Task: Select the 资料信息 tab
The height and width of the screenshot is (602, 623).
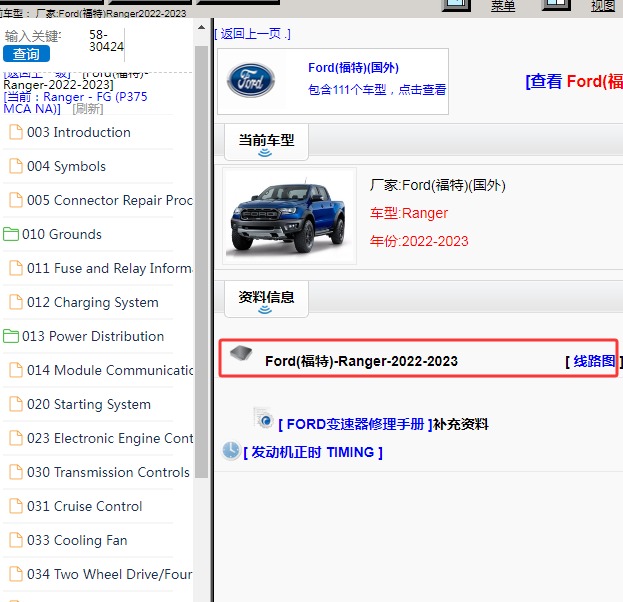Action: tap(266, 299)
